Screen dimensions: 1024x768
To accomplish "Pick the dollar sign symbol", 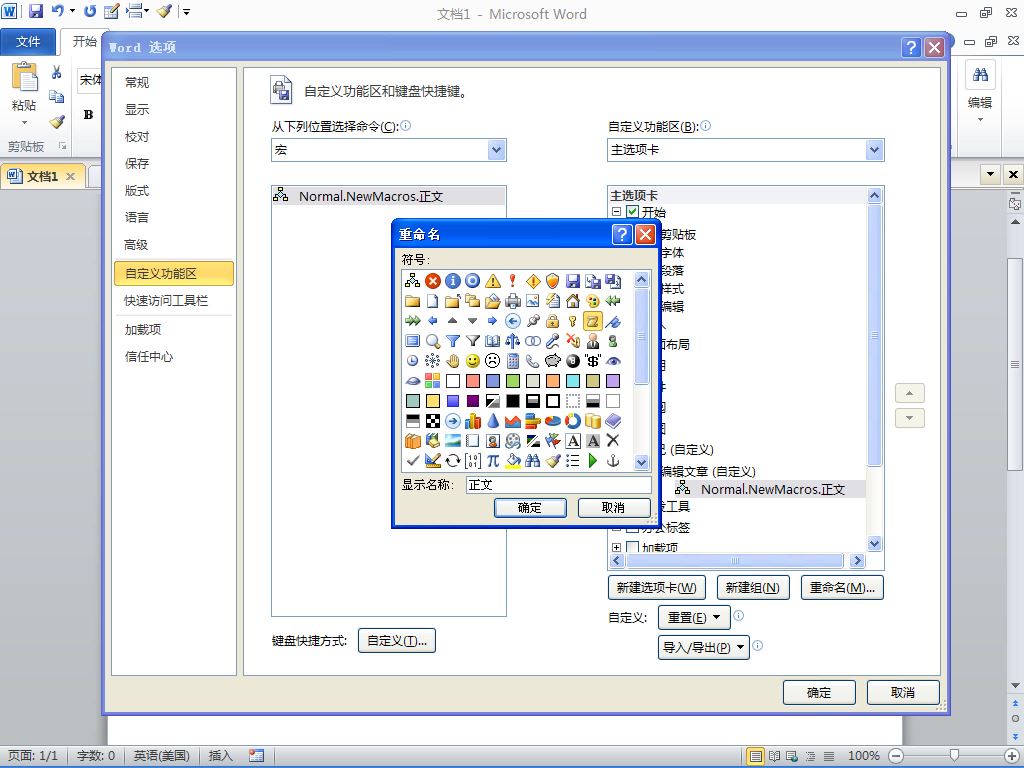I will pyautogui.click(x=593, y=361).
